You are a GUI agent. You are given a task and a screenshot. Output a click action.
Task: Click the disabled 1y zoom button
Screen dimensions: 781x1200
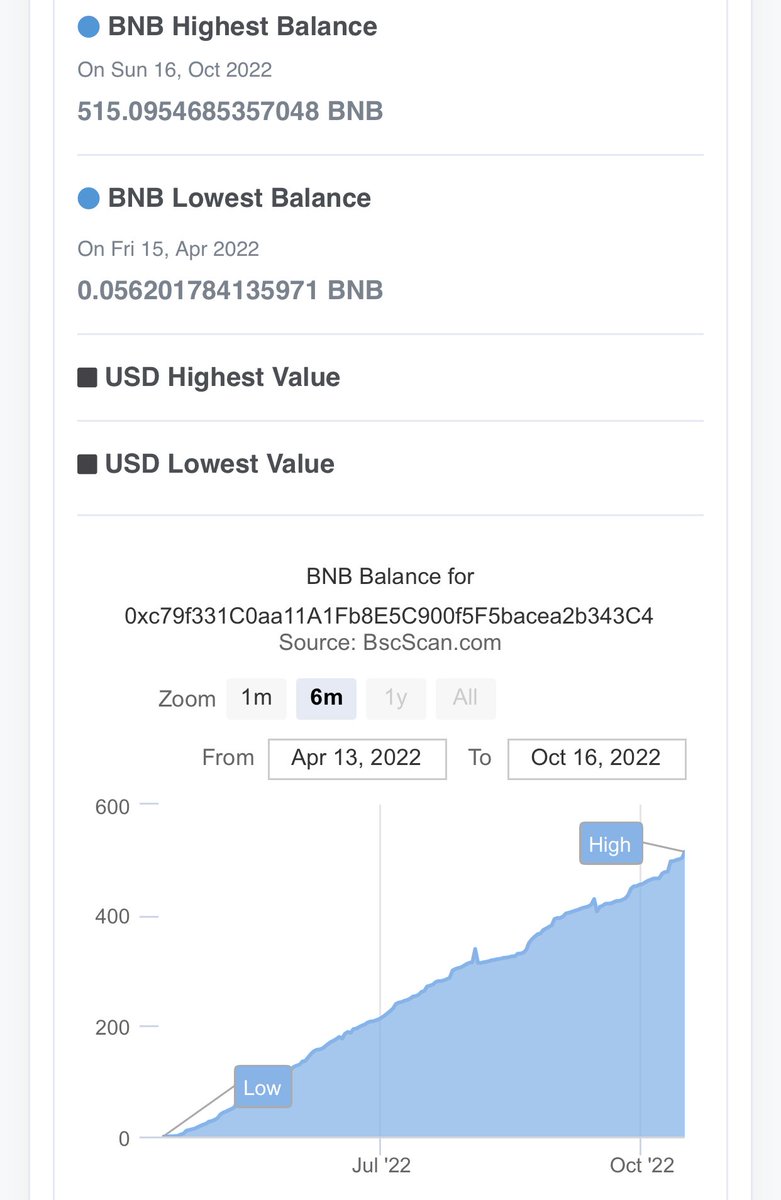pos(396,698)
